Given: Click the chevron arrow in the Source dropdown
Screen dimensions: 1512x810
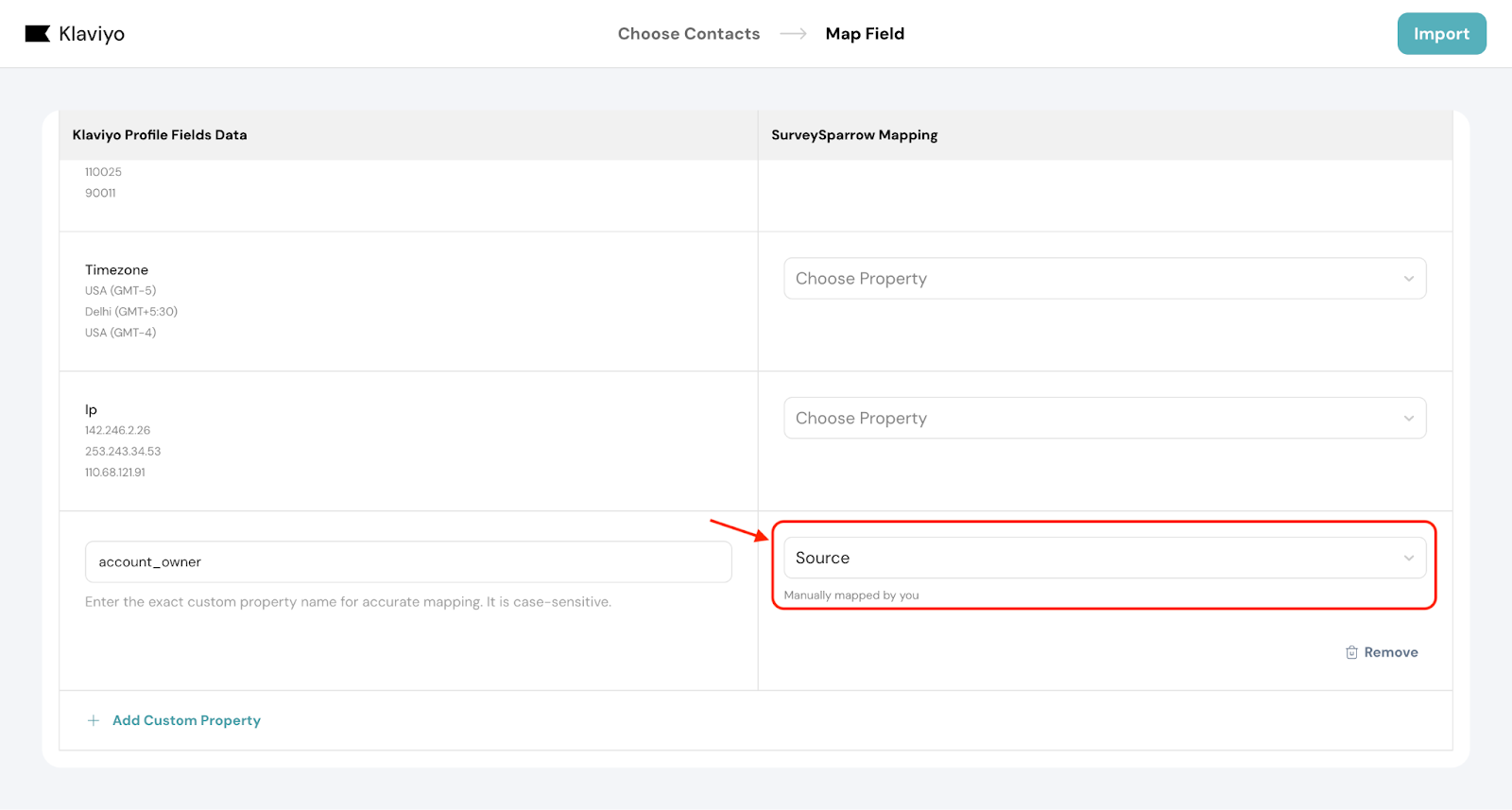Looking at the screenshot, I should pos(1408,559).
